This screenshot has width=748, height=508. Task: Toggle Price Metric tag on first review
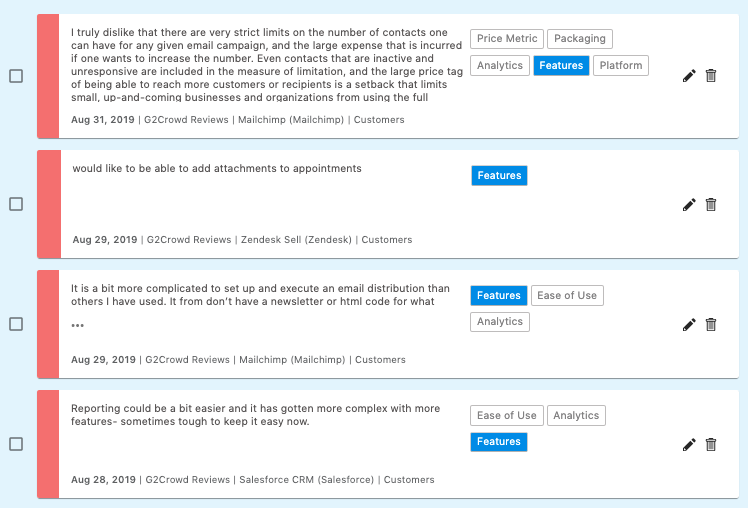click(507, 39)
